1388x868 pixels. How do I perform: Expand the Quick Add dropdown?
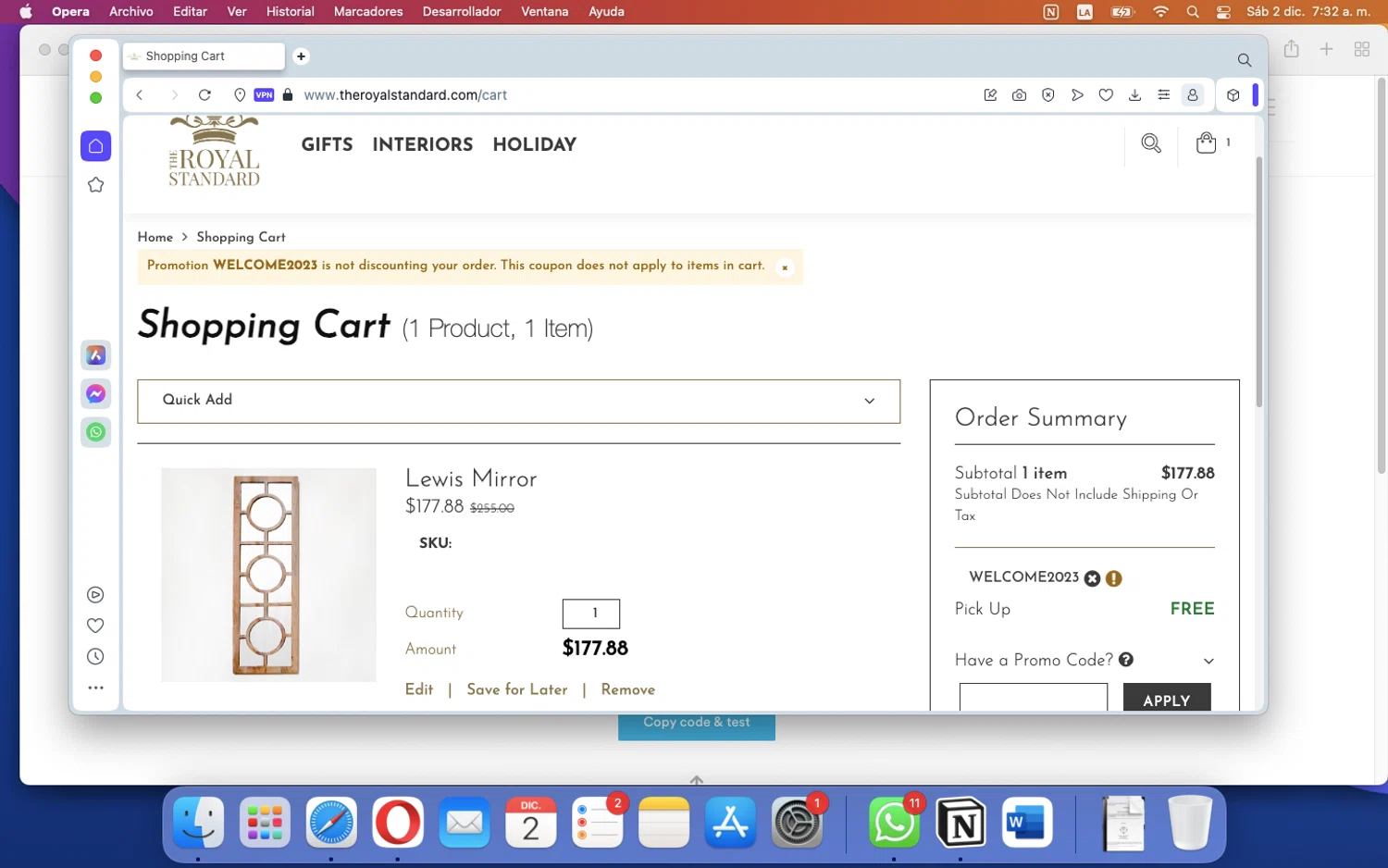518,401
